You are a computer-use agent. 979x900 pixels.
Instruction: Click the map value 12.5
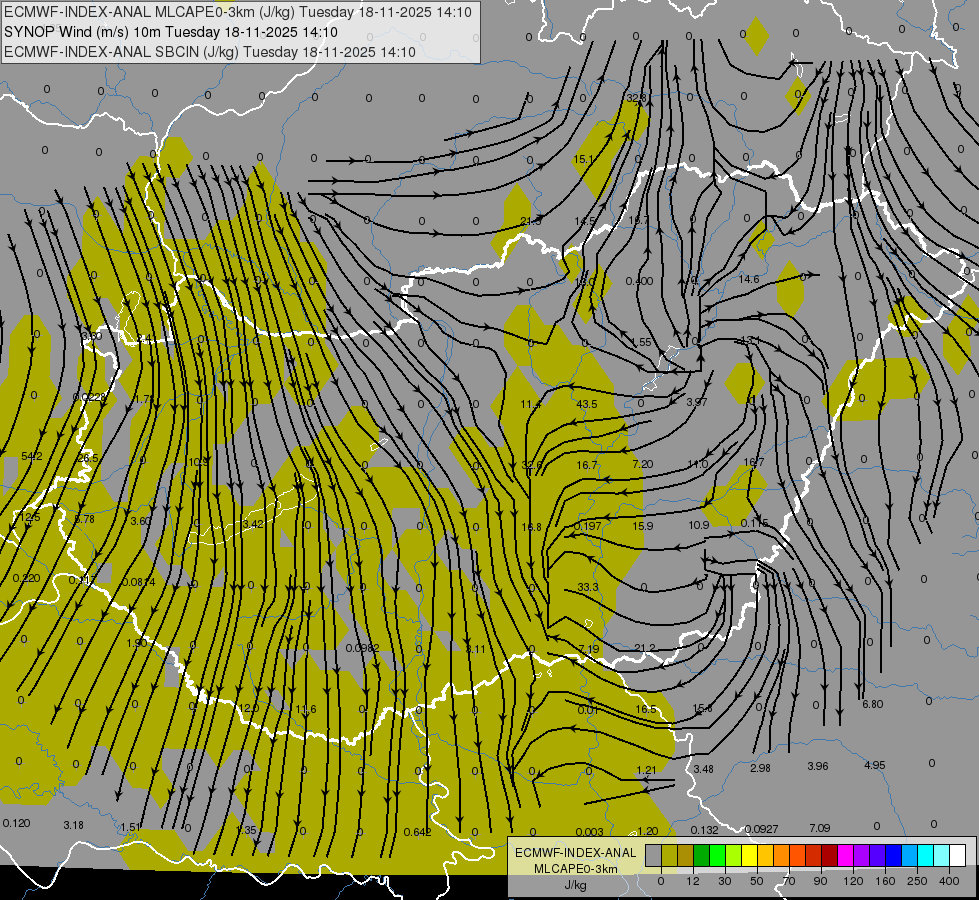pos(29,517)
